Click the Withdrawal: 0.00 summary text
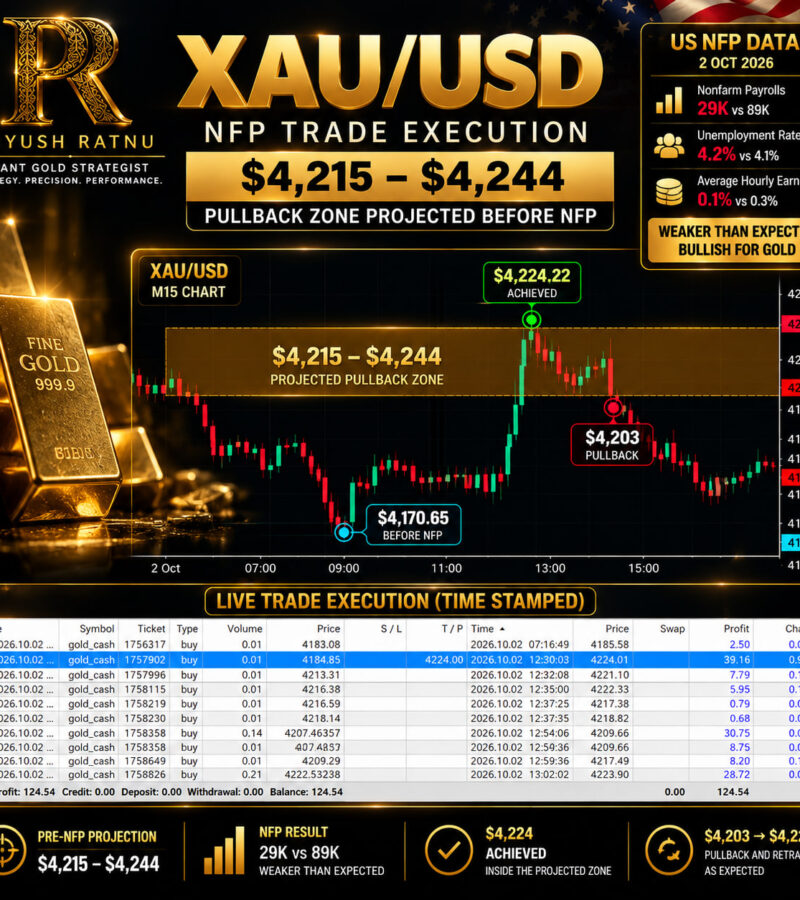800x900 pixels. [x=225, y=792]
